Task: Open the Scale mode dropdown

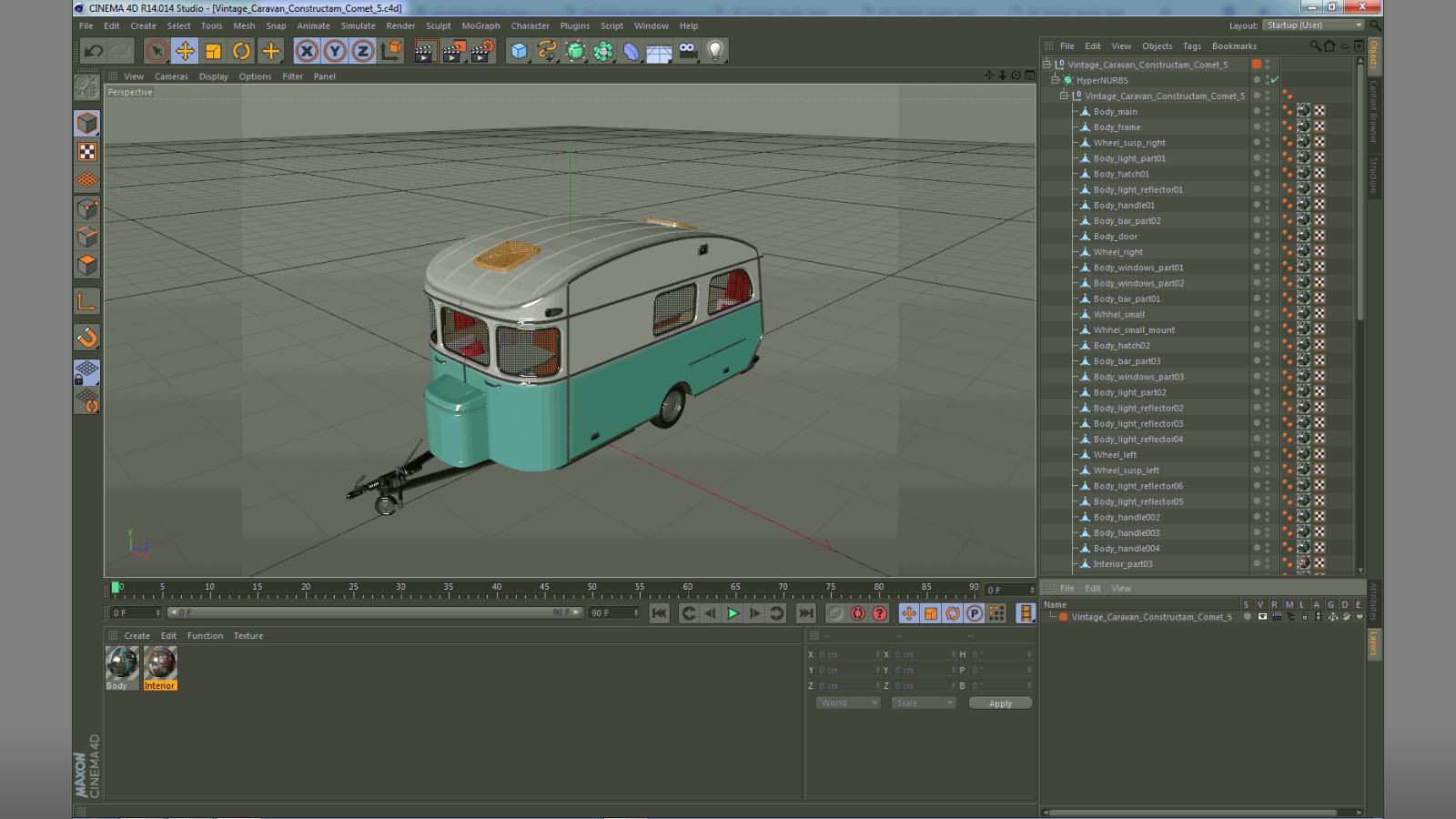Action: click(924, 703)
